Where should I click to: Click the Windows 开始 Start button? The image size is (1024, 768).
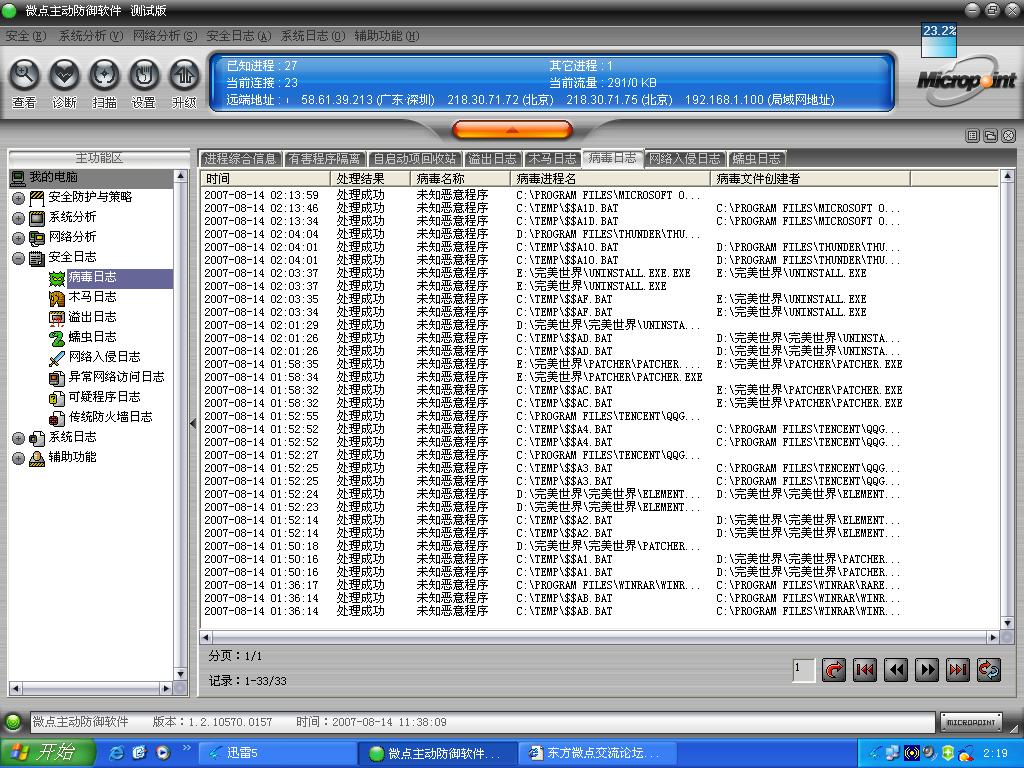point(46,753)
